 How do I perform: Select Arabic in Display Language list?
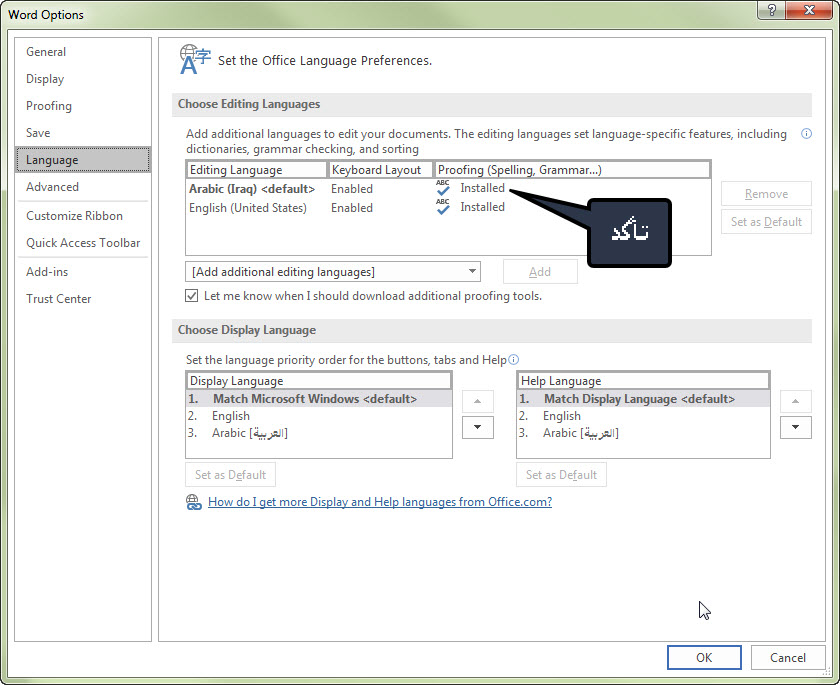319,433
